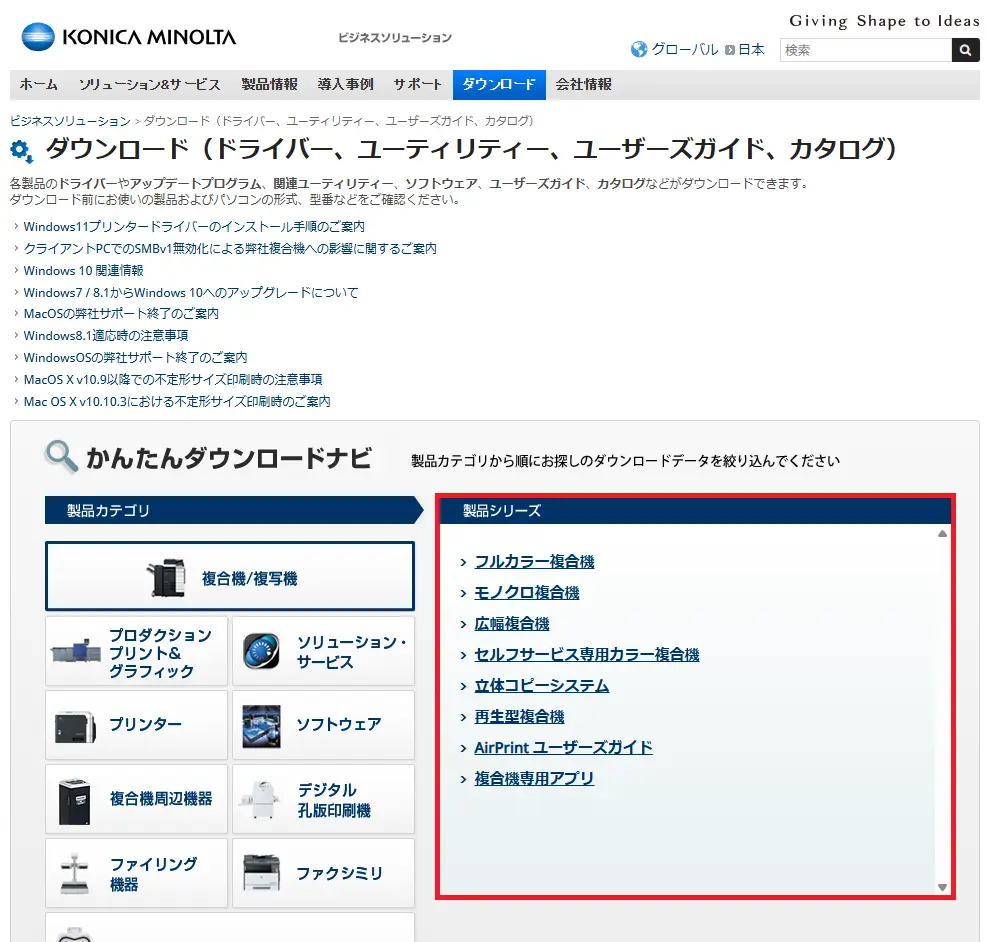Click the フルカラー複合機 series link

[x=534, y=562]
